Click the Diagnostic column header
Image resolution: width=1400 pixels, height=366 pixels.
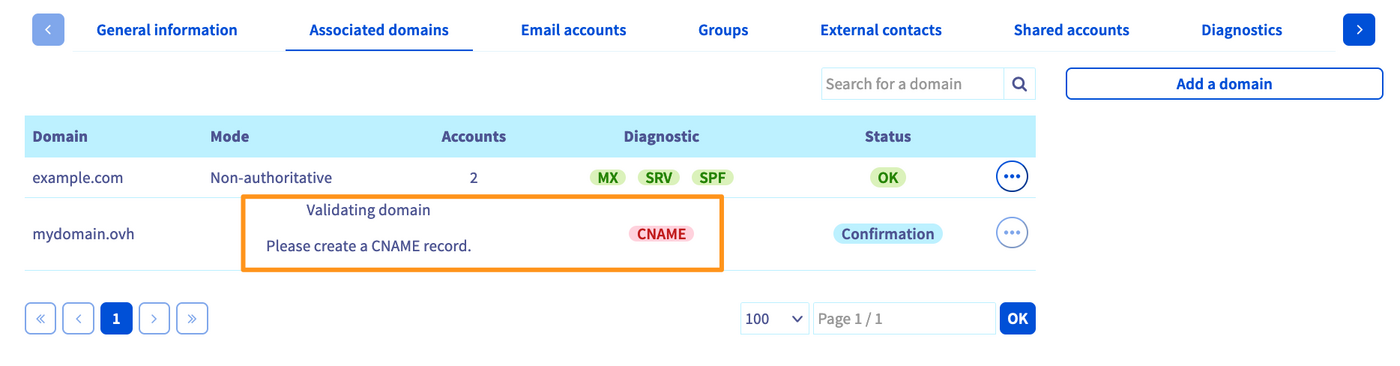(661, 136)
